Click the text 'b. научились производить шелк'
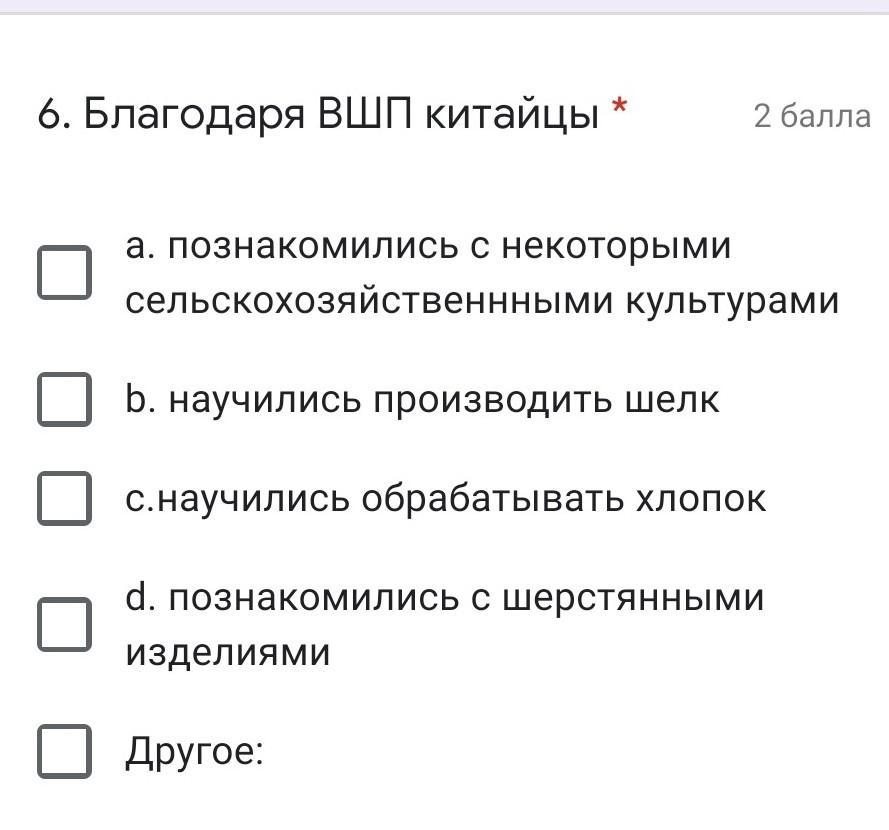This screenshot has width=889, height=830. tap(422, 400)
